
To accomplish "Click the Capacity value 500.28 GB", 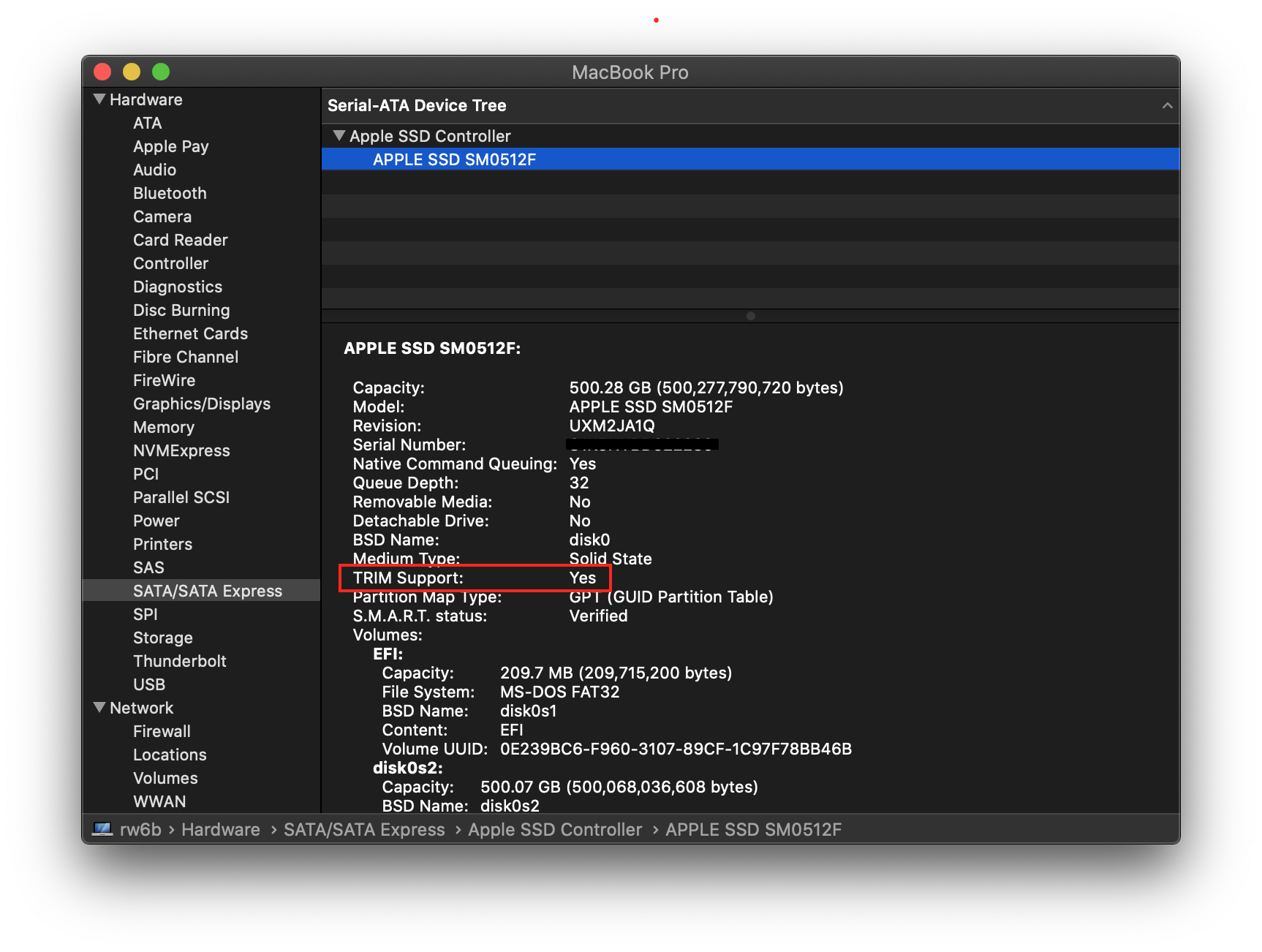I will (706, 388).
